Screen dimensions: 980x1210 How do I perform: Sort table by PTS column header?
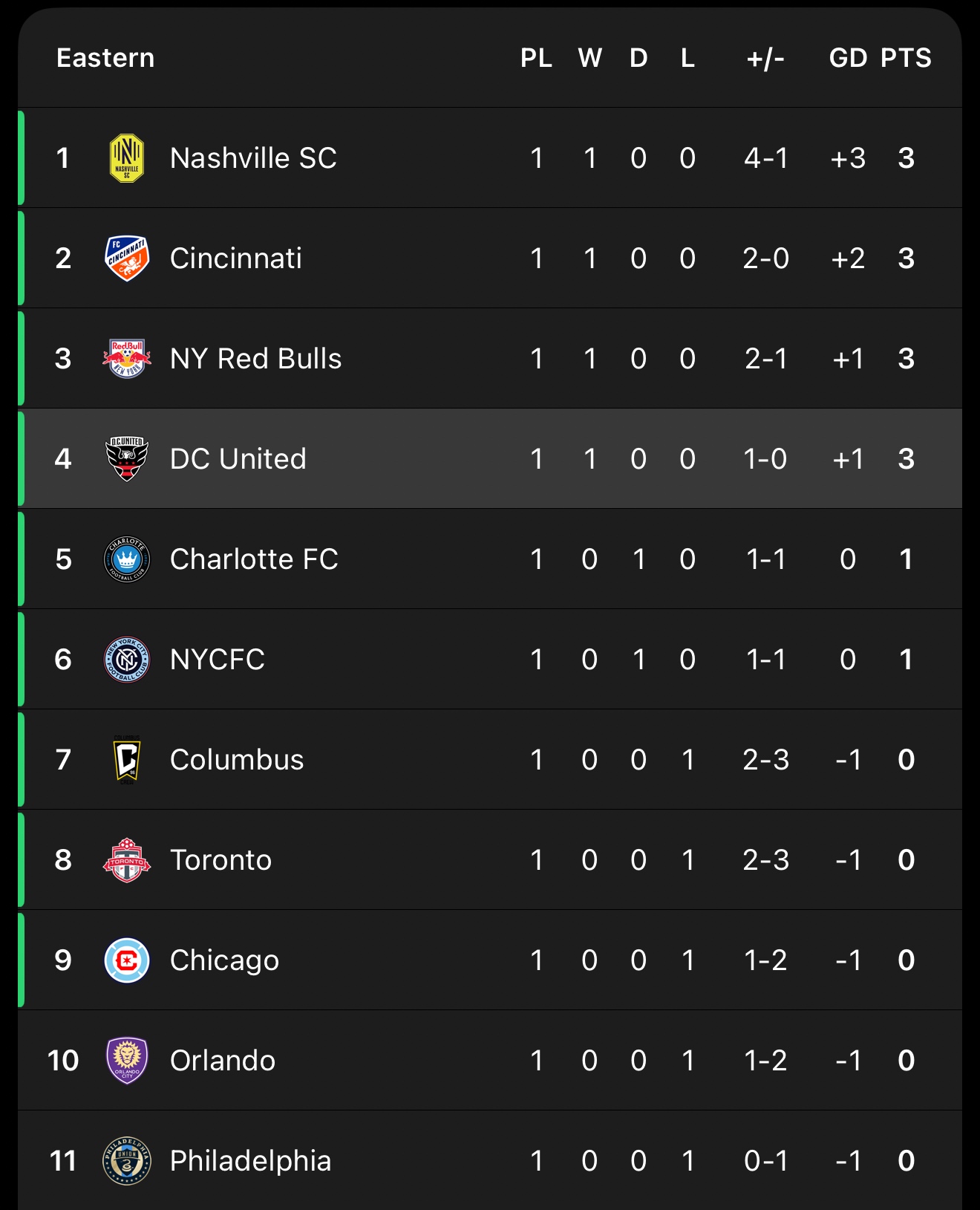point(906,58)
